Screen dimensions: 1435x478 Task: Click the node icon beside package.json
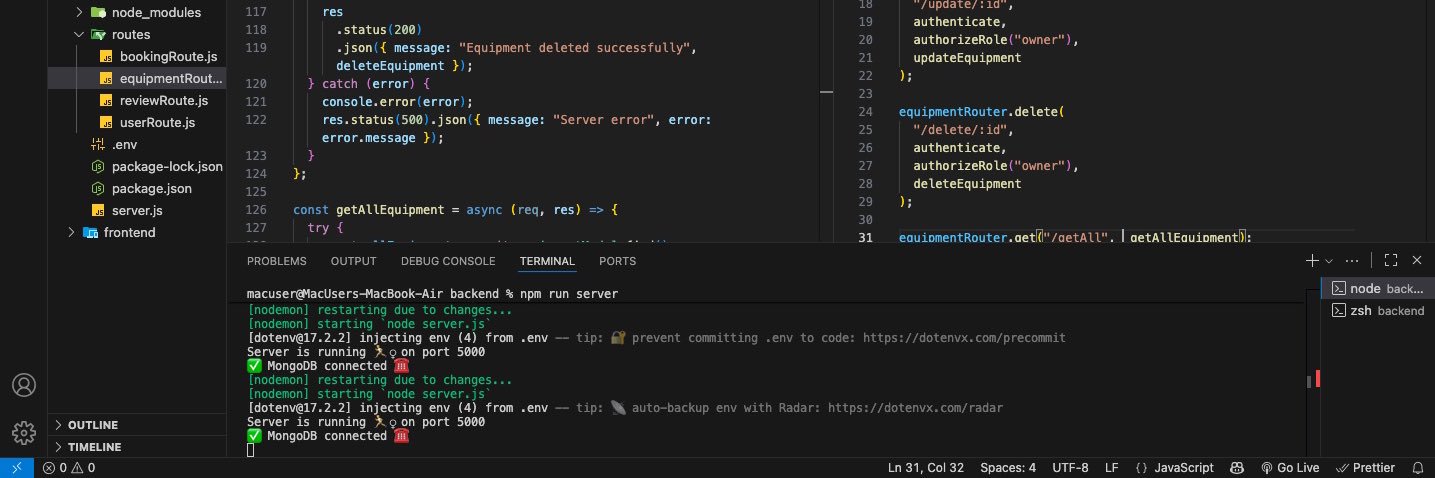[98, 189]
